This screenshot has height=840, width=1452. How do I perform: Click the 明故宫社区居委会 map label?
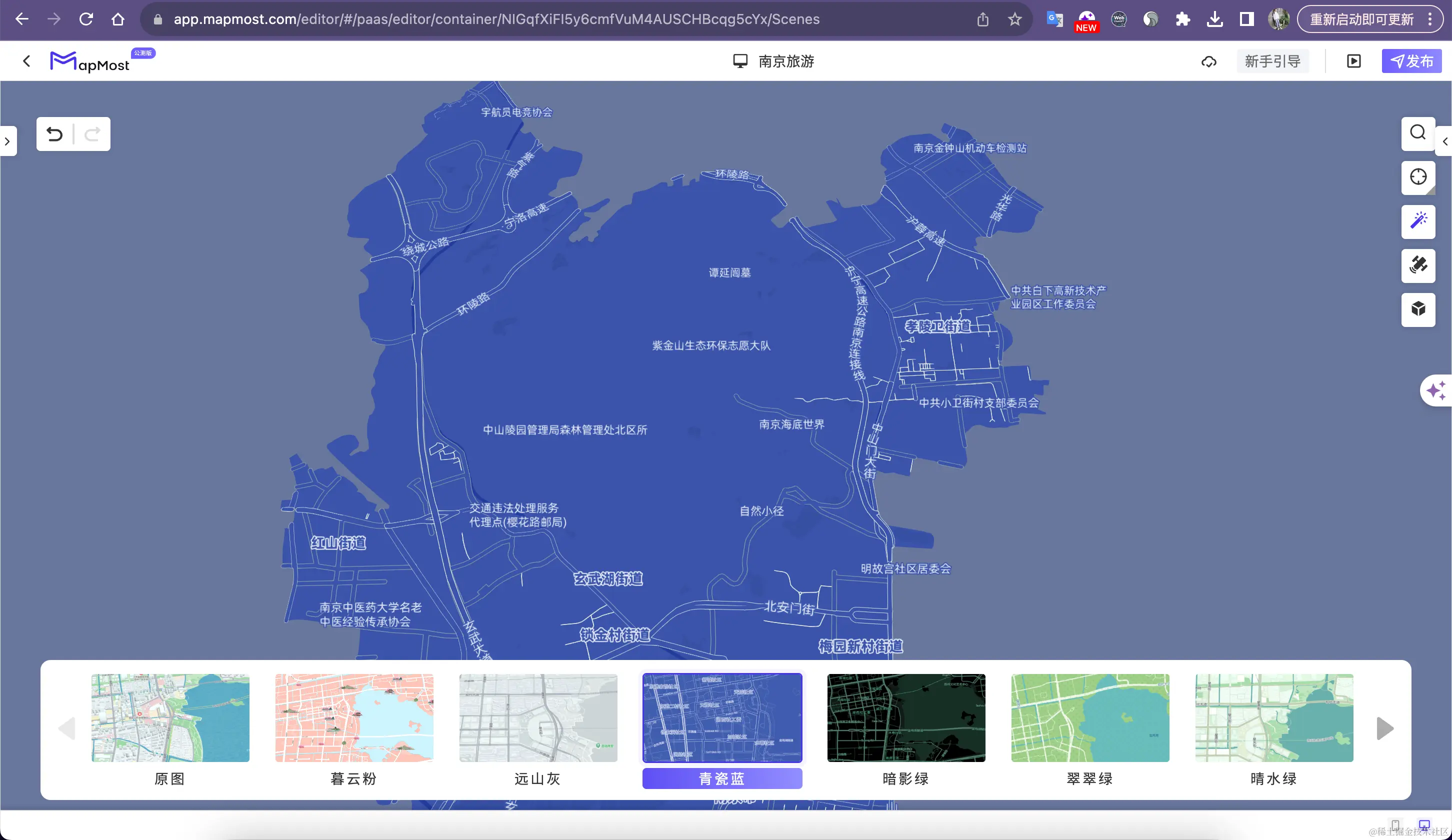[x=906, y=568]
